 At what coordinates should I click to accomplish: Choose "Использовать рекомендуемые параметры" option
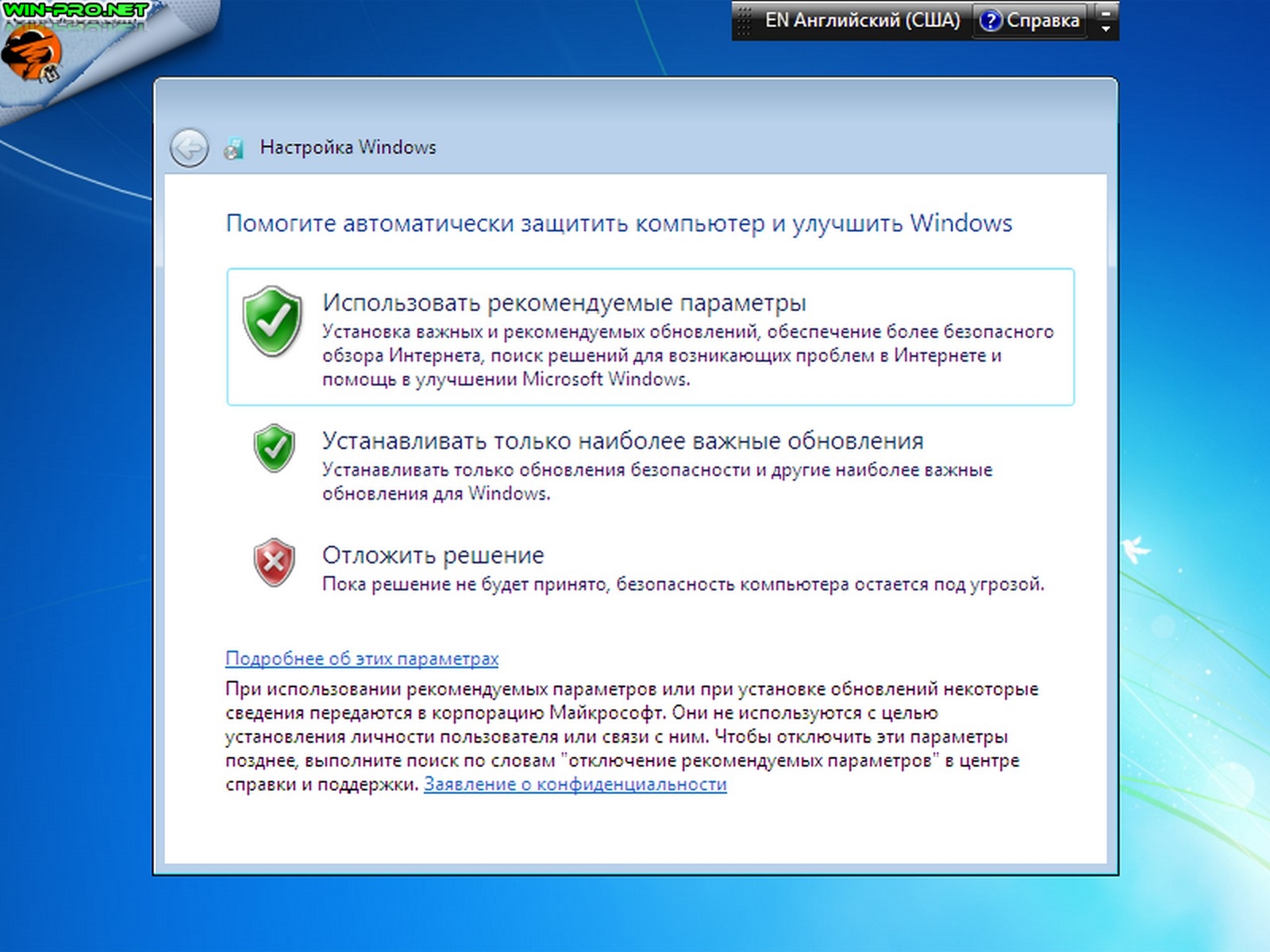click(x=650, y=337)
